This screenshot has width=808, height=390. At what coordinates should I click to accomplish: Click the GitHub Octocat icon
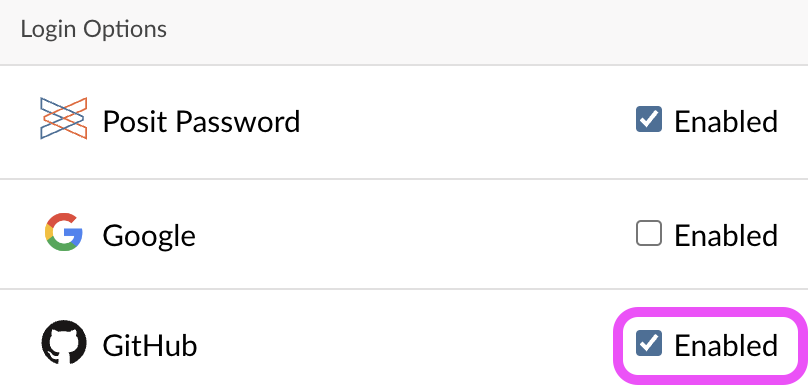pos(64,342)
